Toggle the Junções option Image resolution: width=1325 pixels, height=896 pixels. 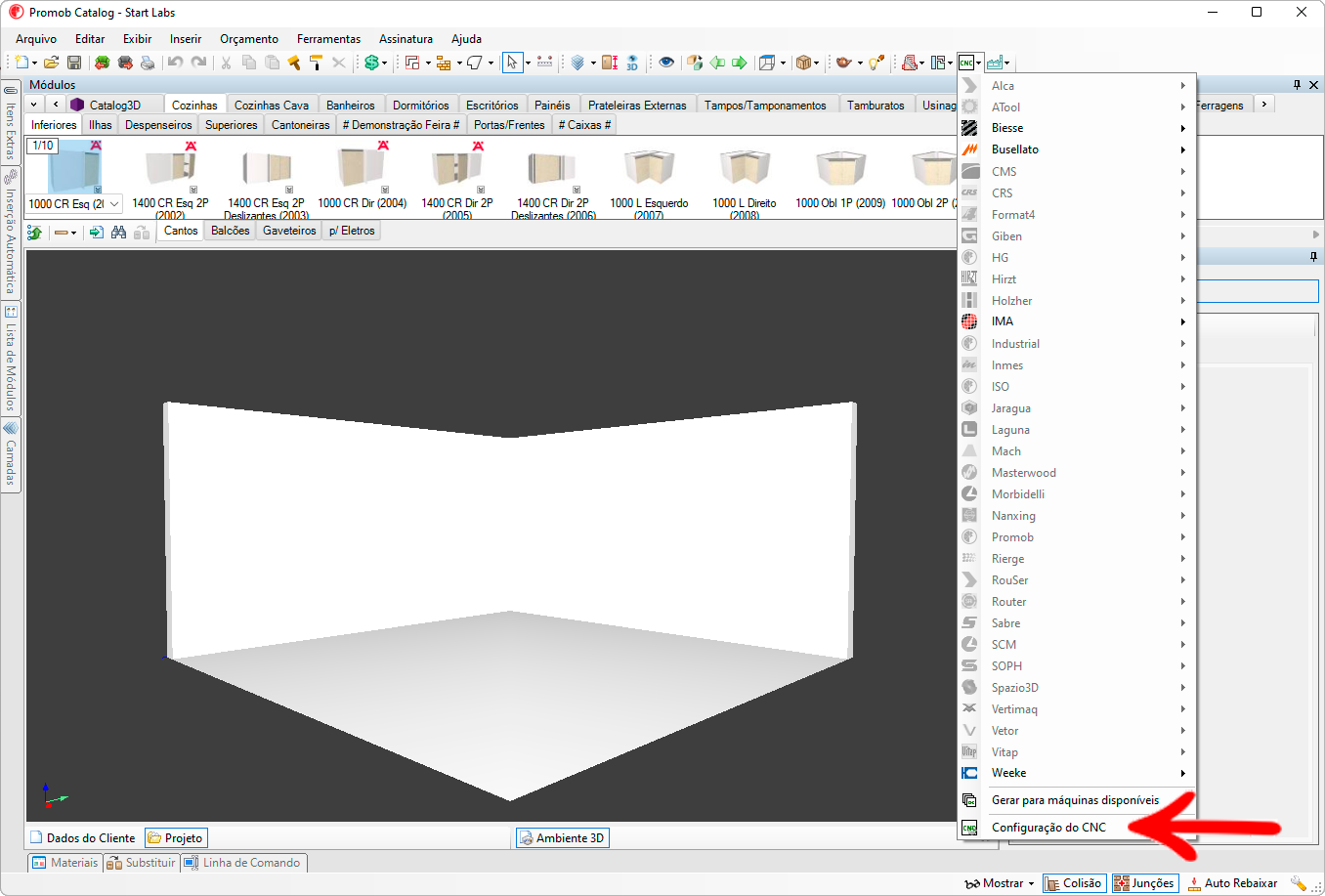(x=1144, y=883)
